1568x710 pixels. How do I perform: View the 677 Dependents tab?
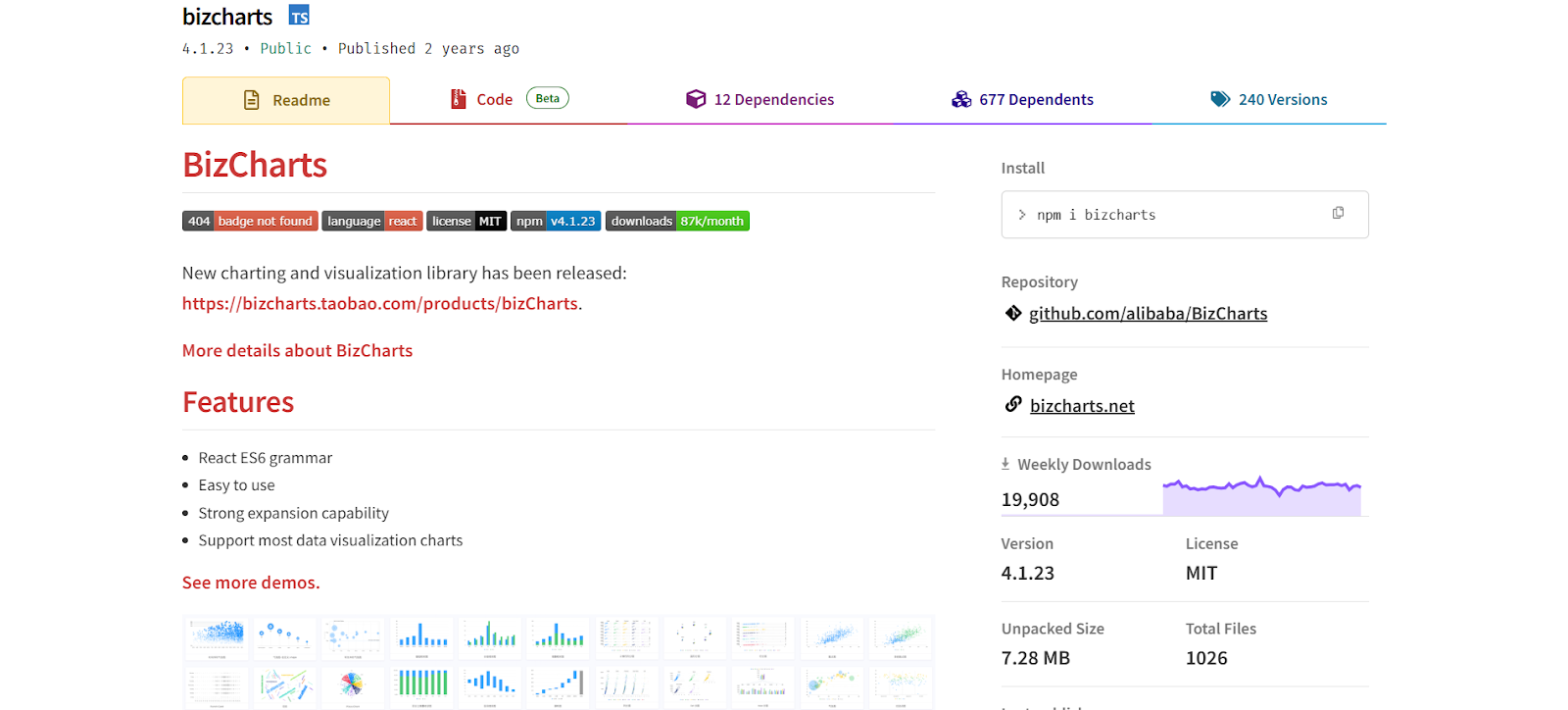point(1022,100)
